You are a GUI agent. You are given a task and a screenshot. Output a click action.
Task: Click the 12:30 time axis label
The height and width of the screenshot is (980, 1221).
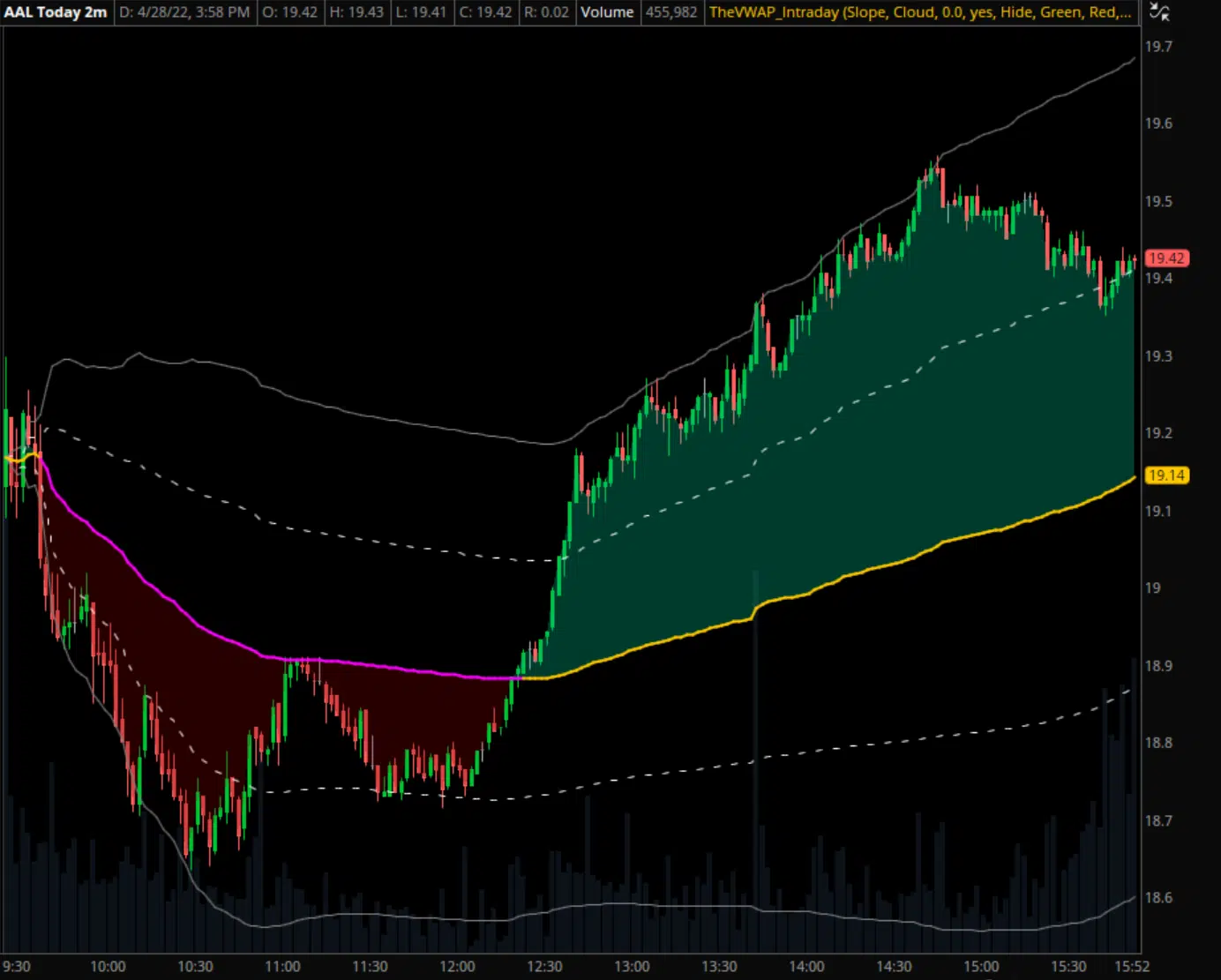tap(544, 967)
